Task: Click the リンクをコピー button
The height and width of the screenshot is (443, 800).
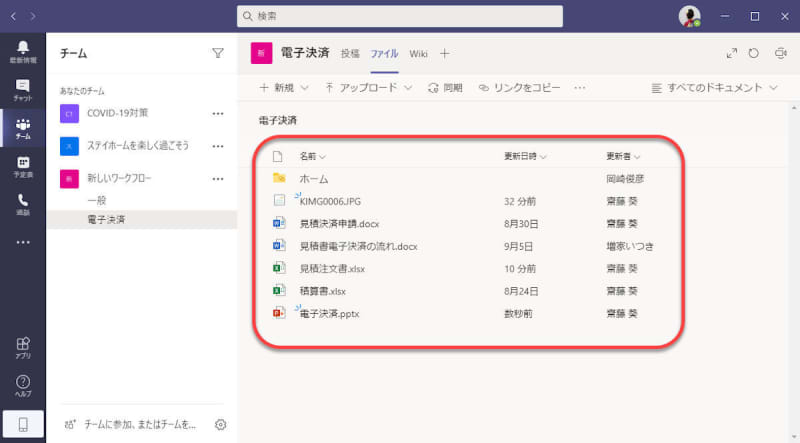Action: pos(519,88)
